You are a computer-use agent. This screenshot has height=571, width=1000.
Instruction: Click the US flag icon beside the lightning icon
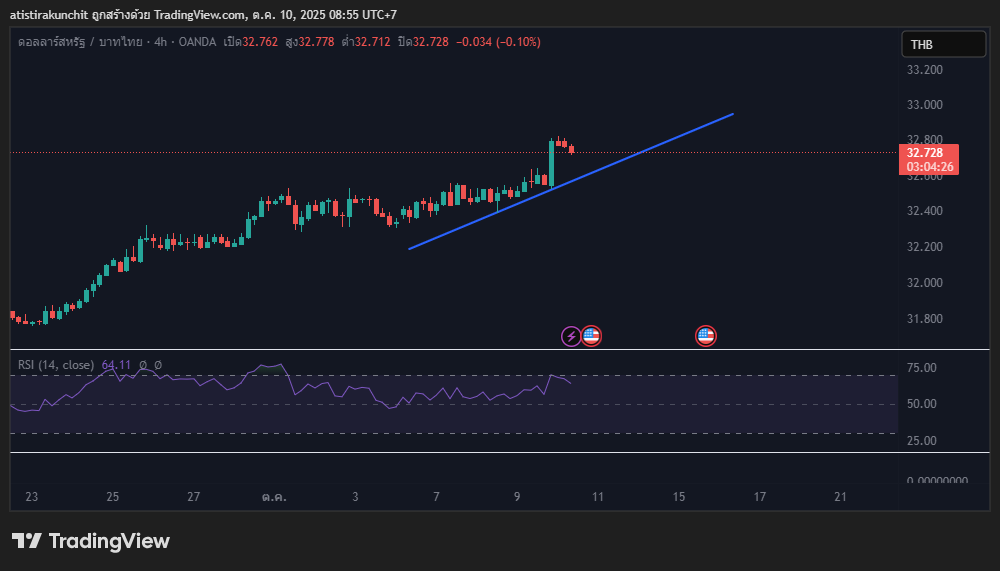click(x=591, y=336)
